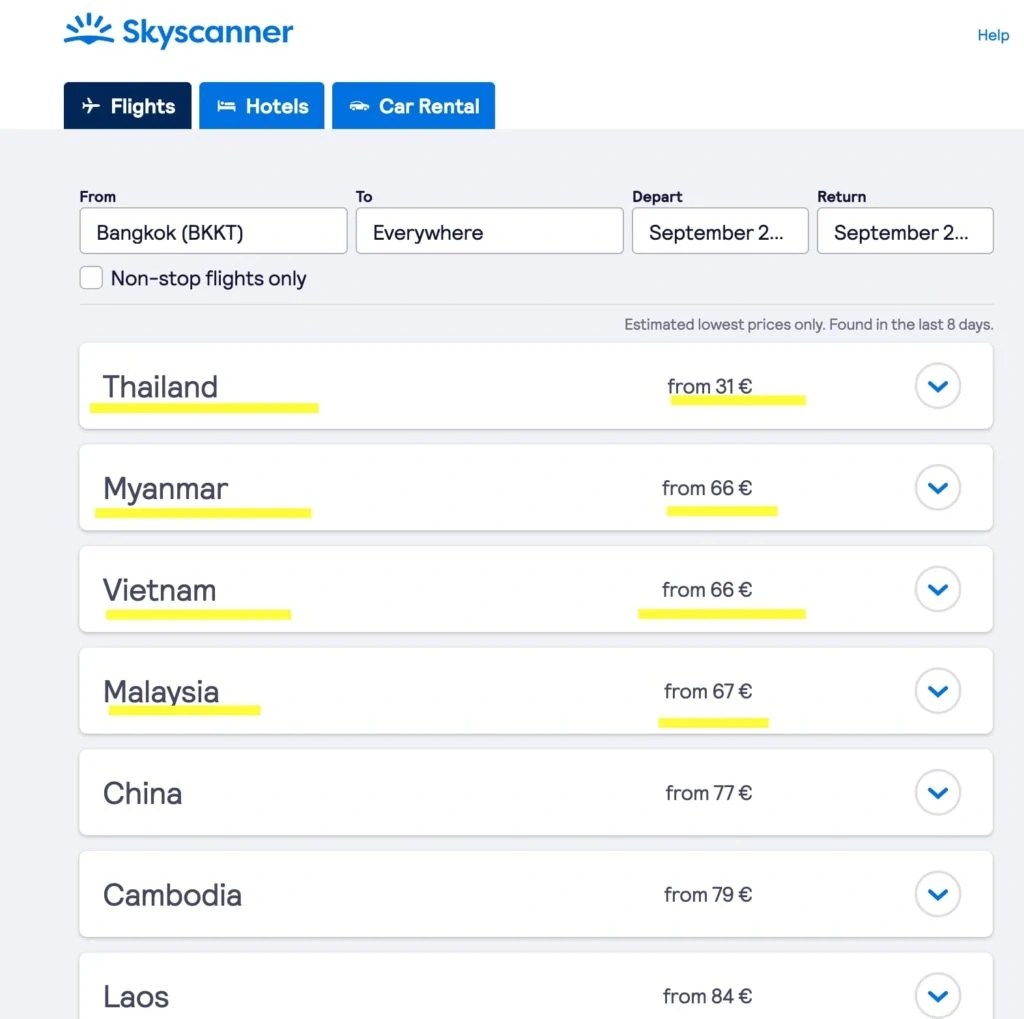Expand the Cambodia price details
This screenshot has width=1024, height=1019.
(x=937, y=894)
